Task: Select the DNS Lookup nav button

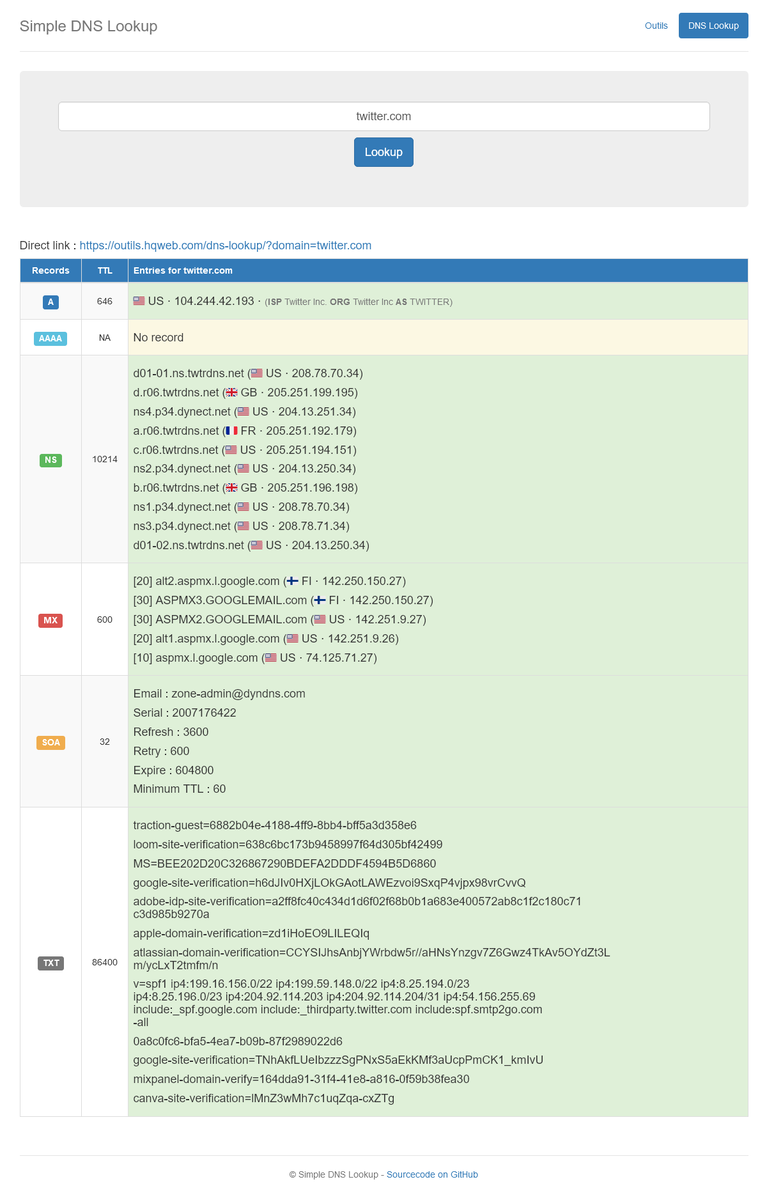Action: (713, 26)
